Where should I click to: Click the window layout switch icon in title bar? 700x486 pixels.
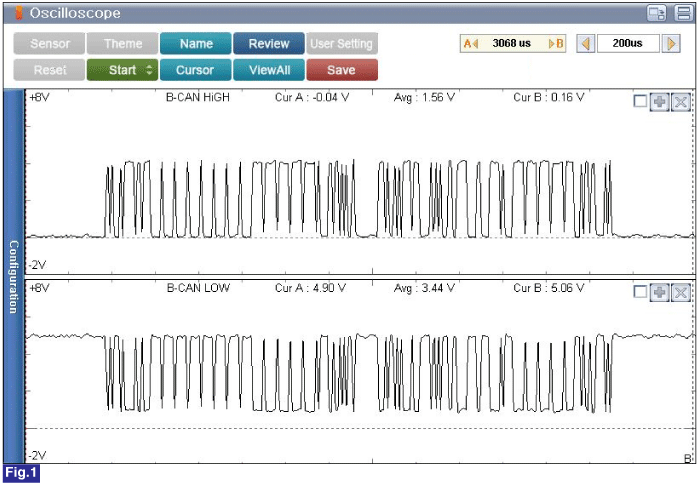pyautogui.click(x=656, y=13)
